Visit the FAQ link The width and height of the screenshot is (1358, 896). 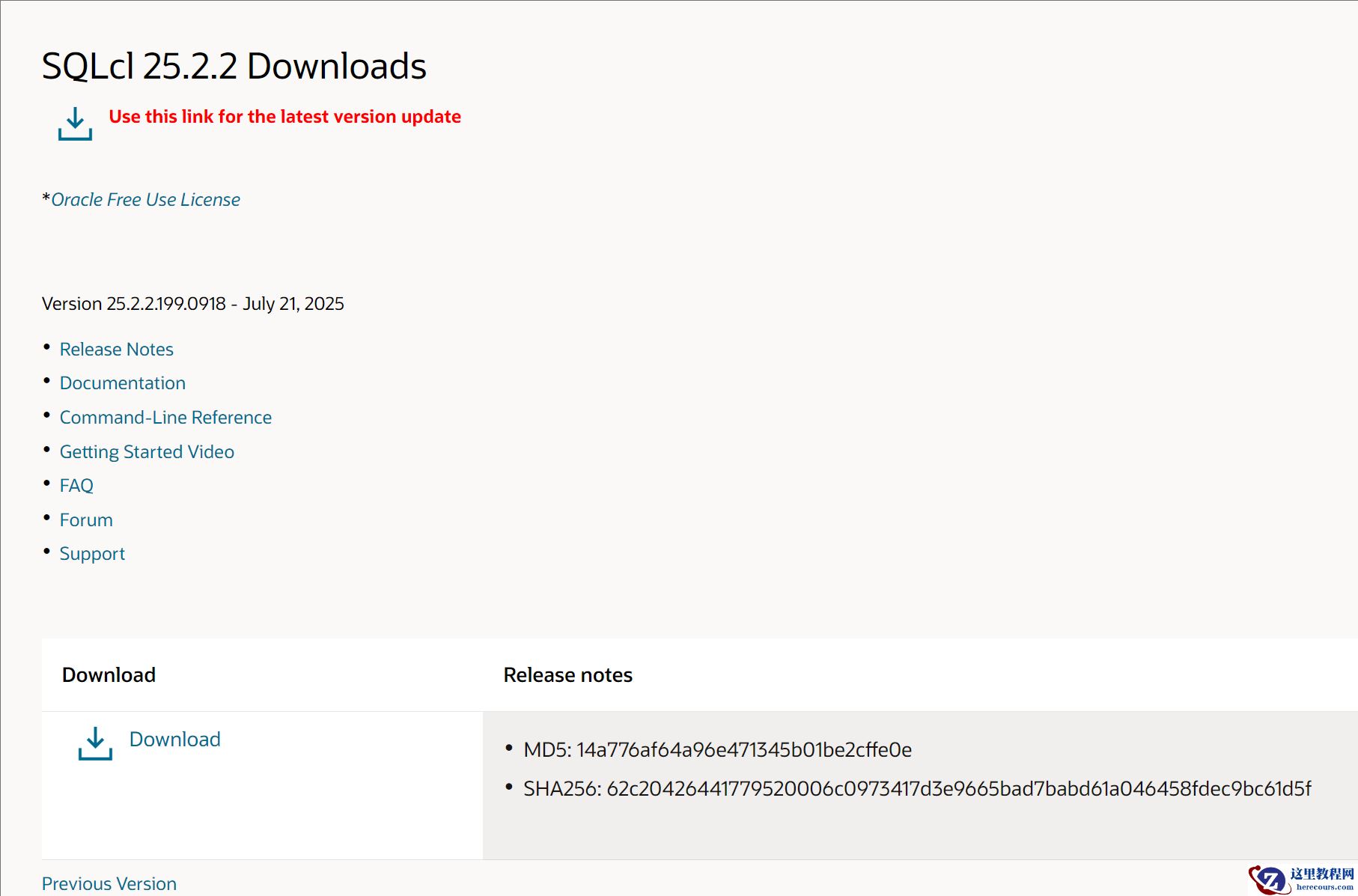tap(76, 486)
